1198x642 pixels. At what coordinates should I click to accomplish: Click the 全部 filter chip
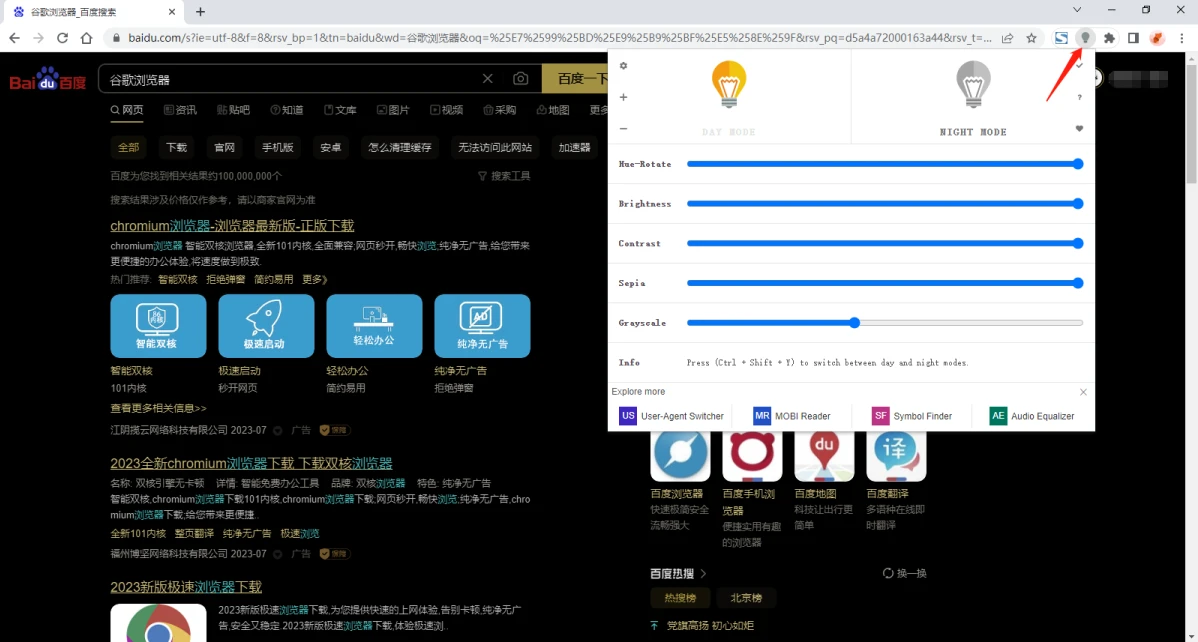pos(129,148)
